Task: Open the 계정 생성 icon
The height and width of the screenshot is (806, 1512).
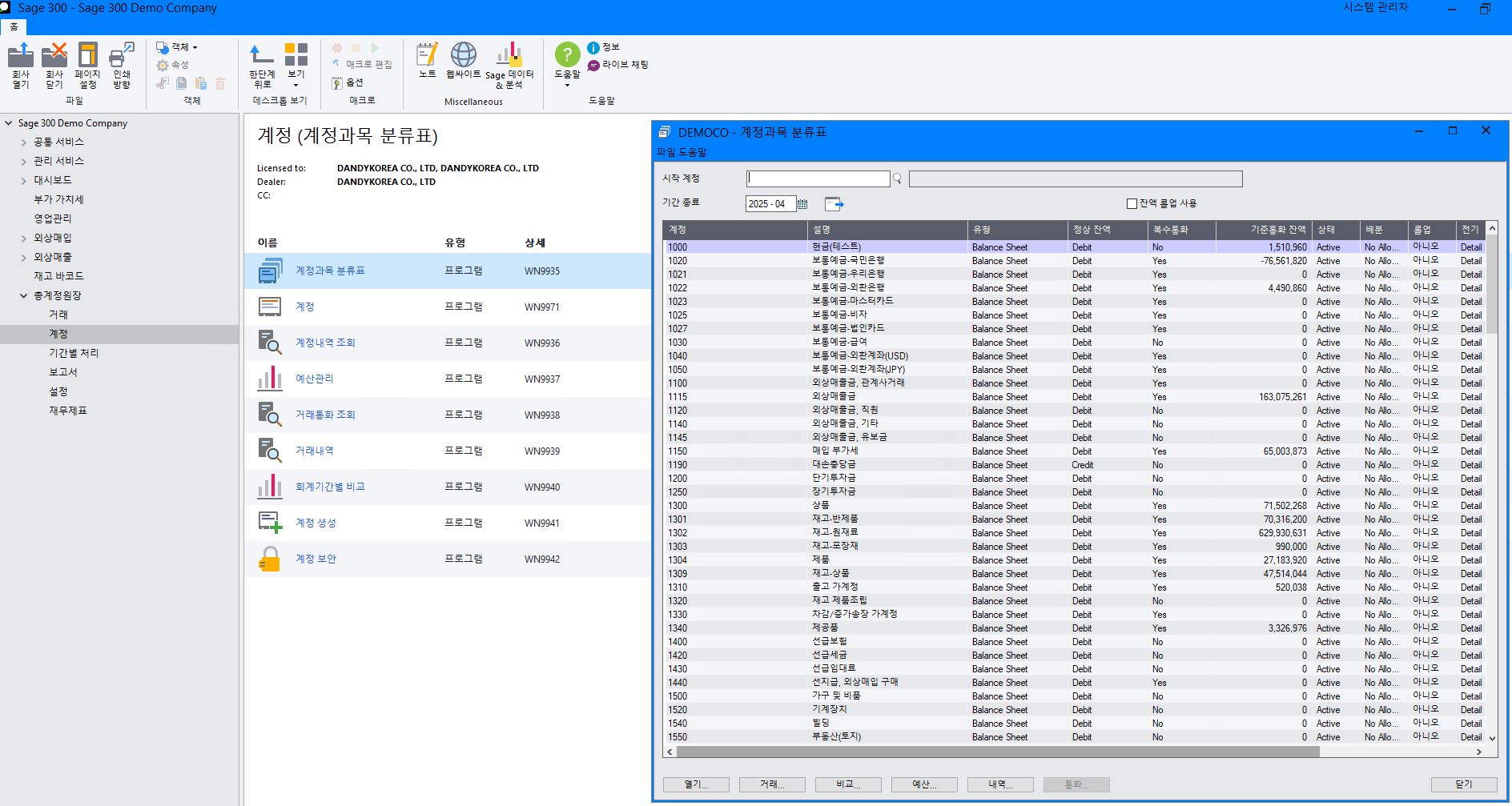Action: pyautogui.click(x=270, y=523)
